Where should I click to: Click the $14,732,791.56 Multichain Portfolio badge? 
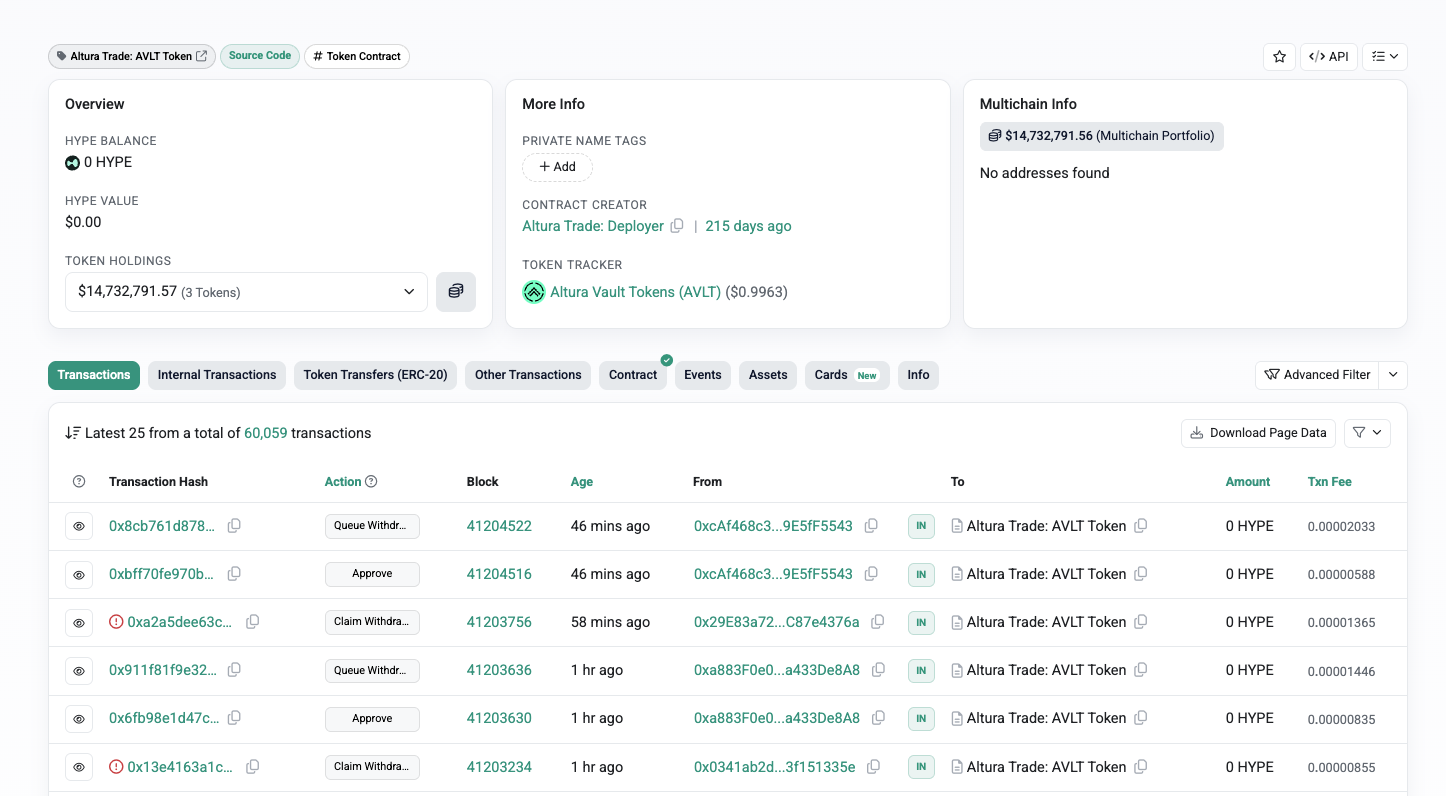tap(1102, 136)
